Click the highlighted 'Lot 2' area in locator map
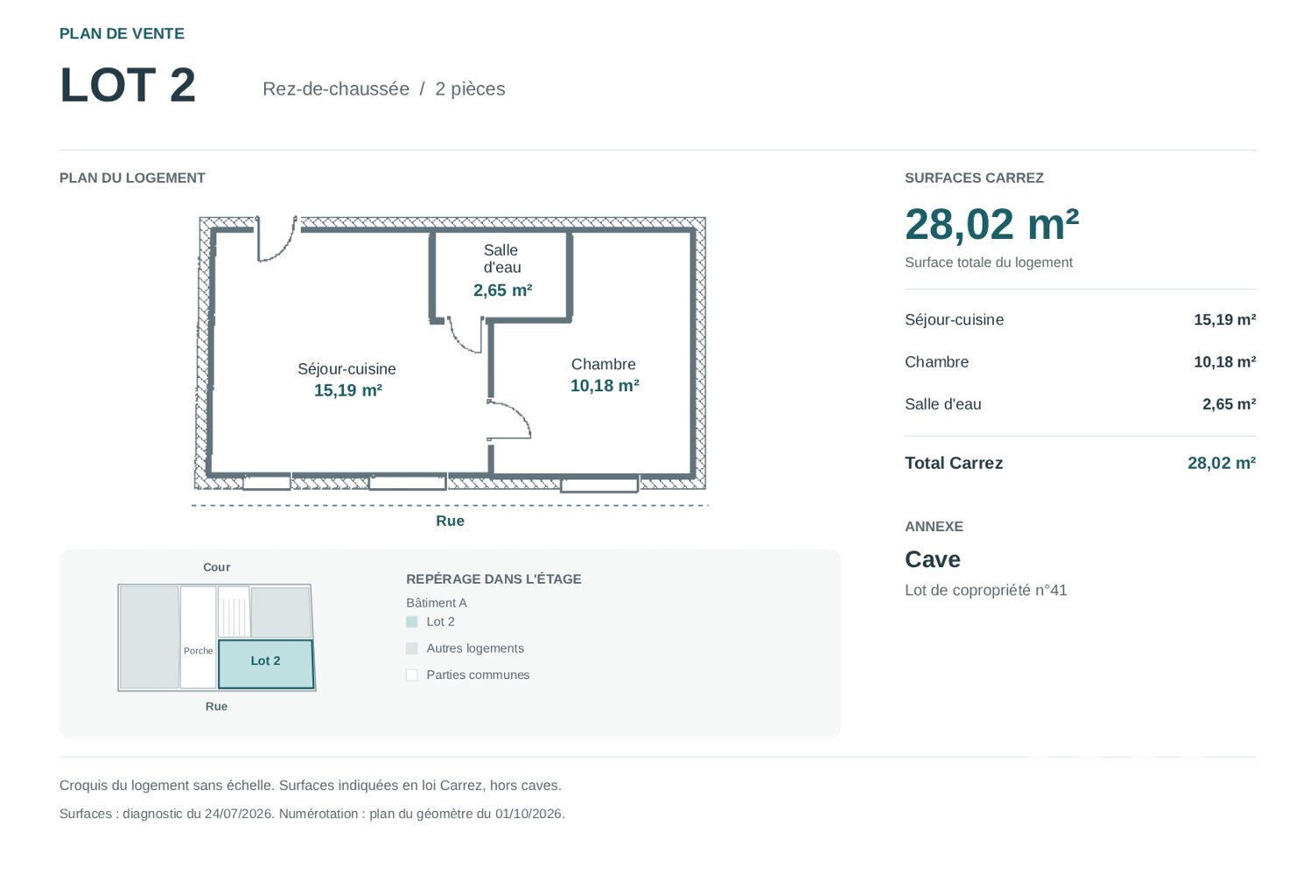The width and height of the screenshot is (1316, 896). click(266, 664)
